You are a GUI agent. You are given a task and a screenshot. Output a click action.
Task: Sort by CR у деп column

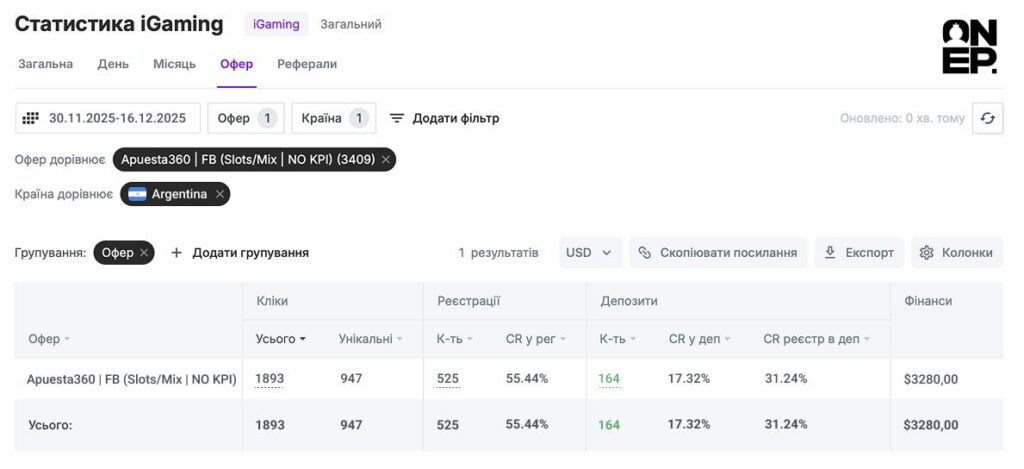699,339
